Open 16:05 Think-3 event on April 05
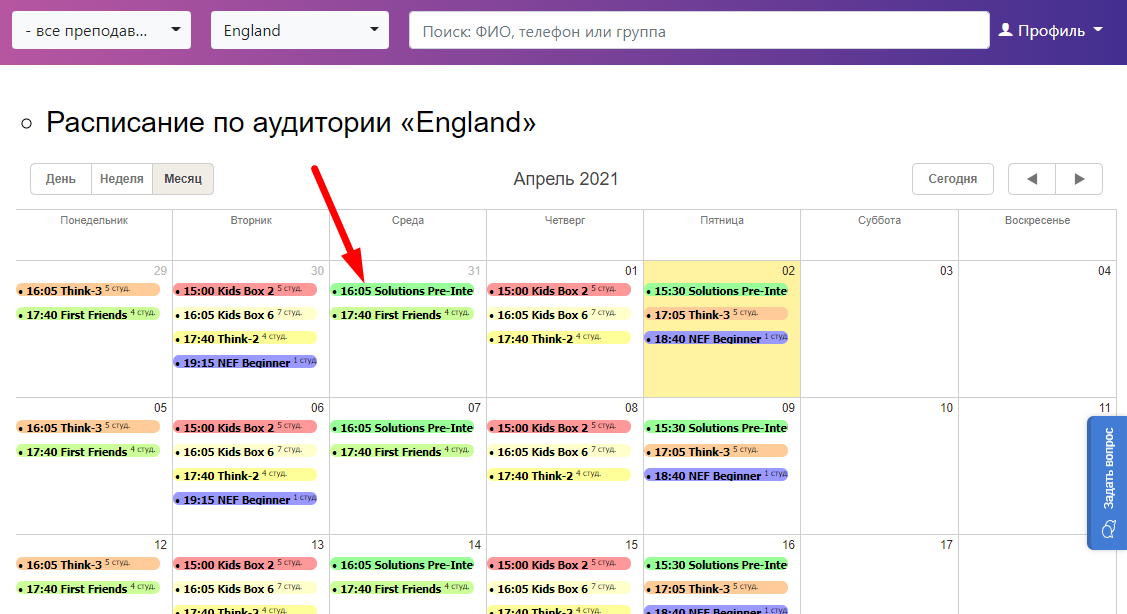This screenshot has height=614, width=1127. tap(88, 427)
